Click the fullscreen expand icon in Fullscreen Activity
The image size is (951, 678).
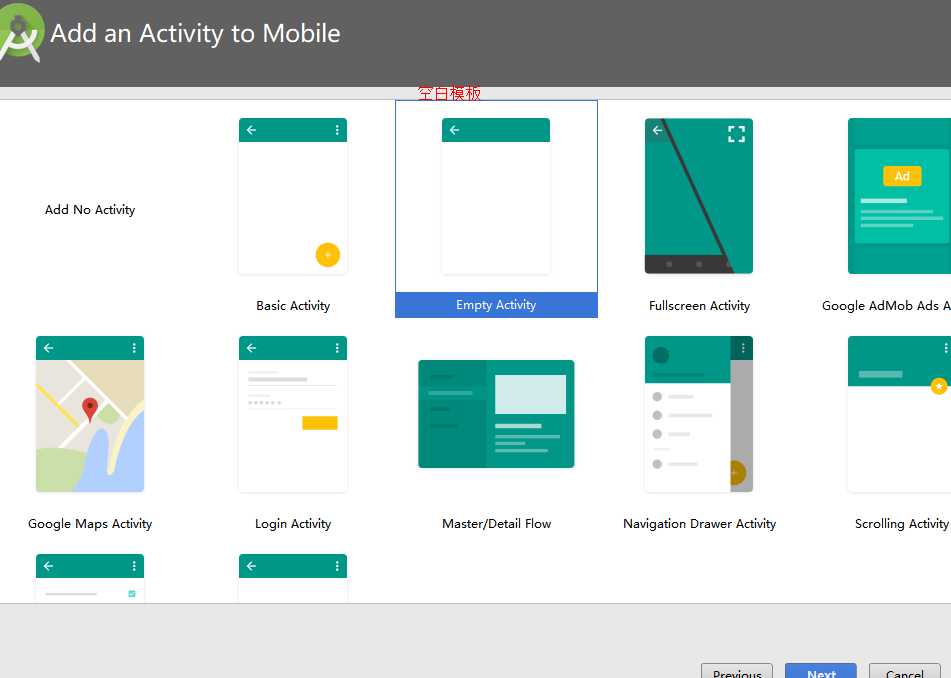click(736, 134)
